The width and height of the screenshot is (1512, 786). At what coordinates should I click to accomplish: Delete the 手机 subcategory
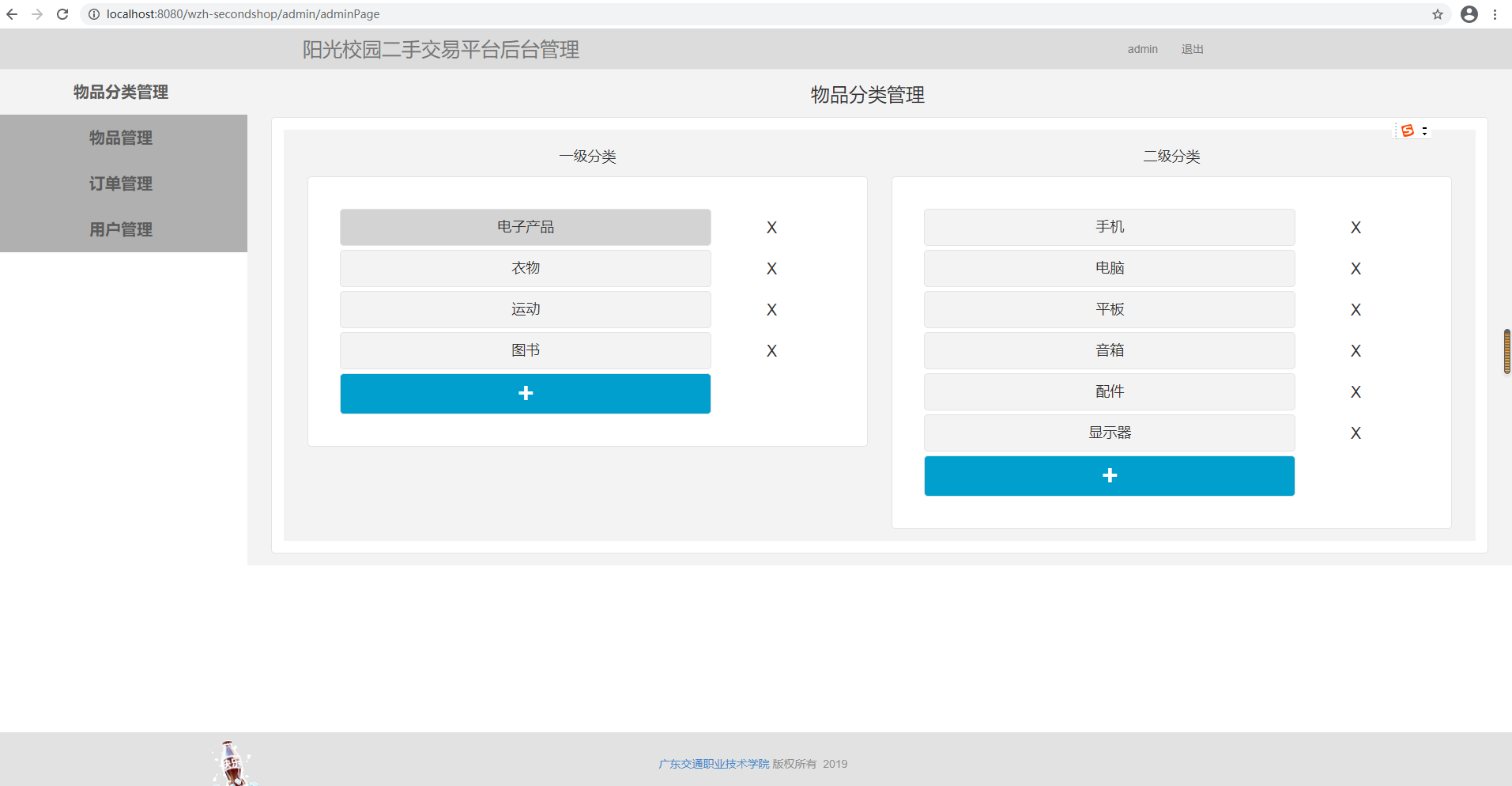pos(1356,228)
